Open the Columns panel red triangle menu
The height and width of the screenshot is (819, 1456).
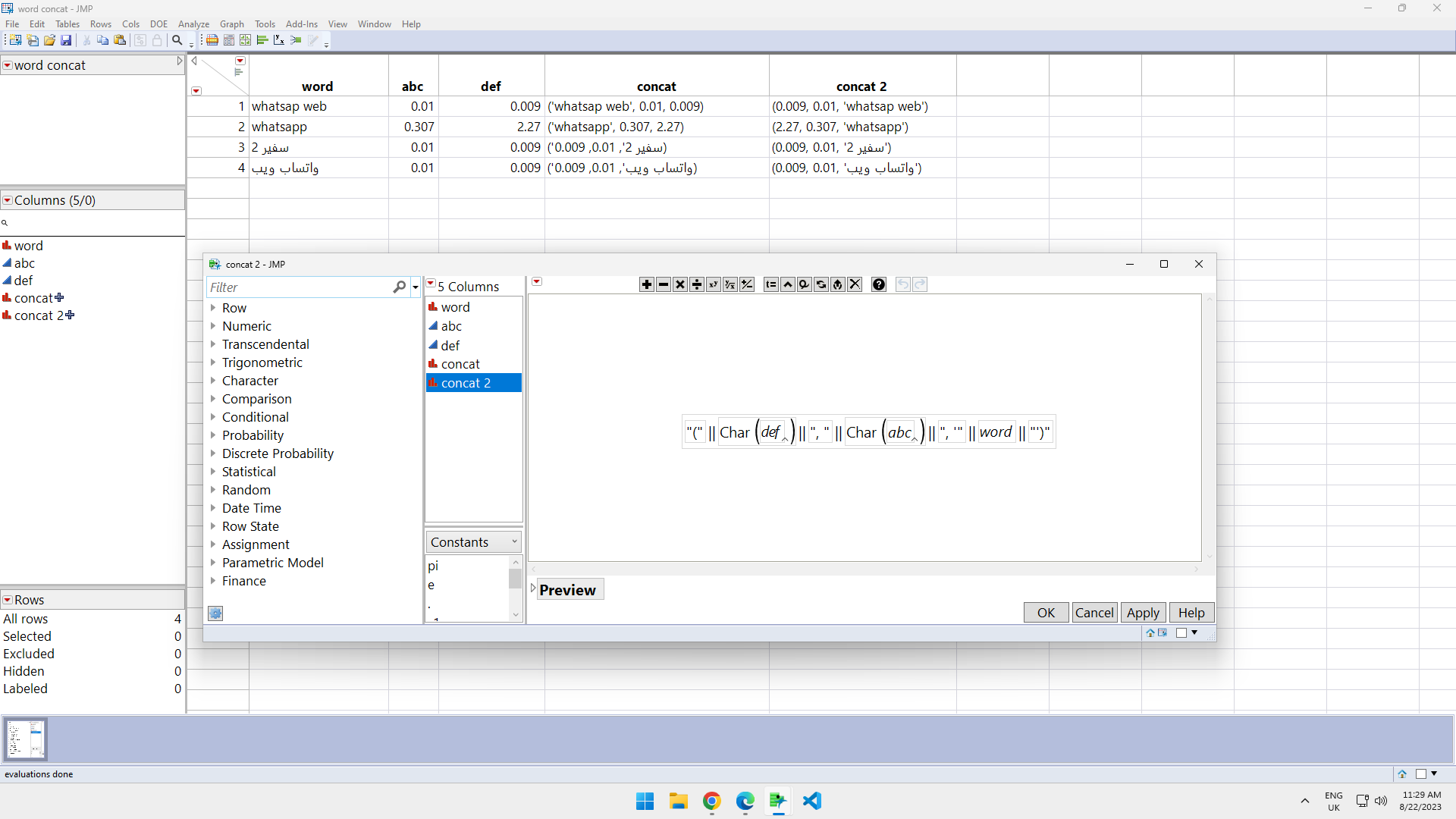point(7,199)
